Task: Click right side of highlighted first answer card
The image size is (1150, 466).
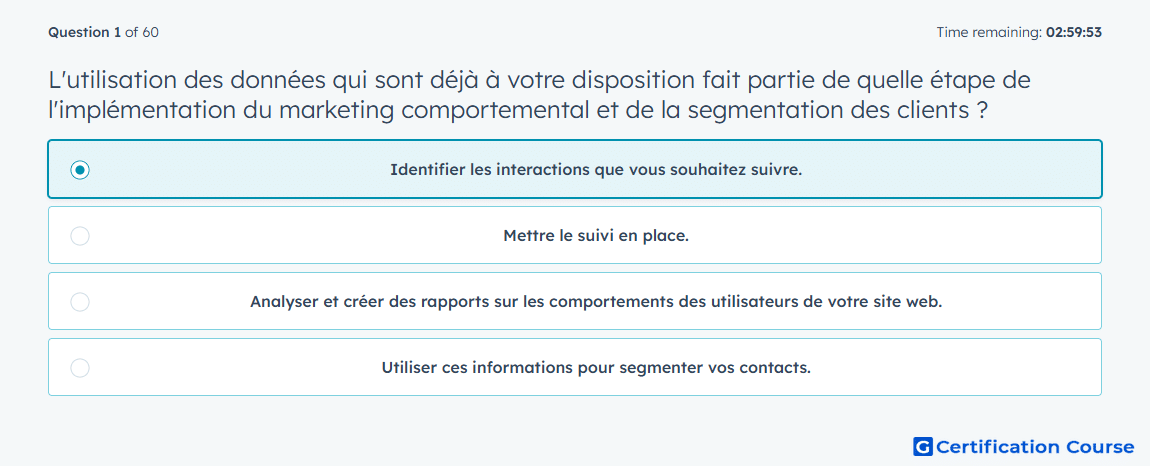Action: coord(953,170)
